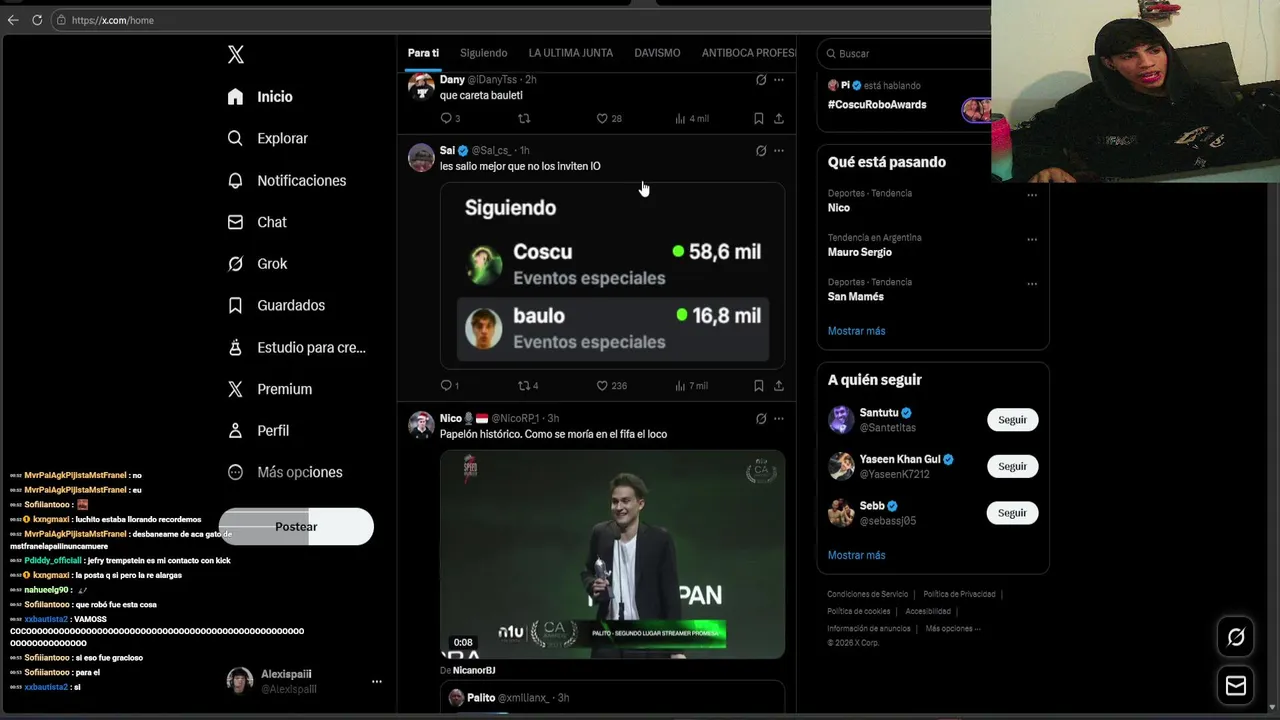Go to Inicio in the sidebar
The width and height of the screenshot is (1280, 720).
[260, 97]
